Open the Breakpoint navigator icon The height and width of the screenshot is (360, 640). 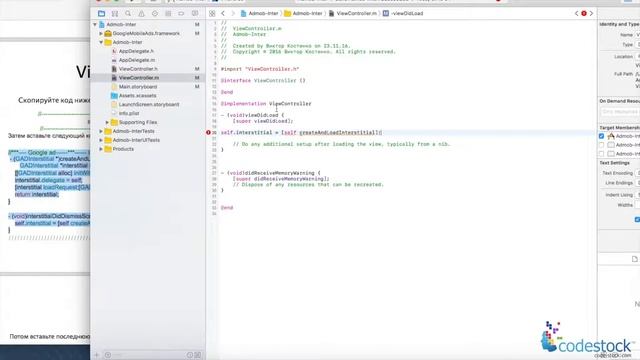click(181, 13)
